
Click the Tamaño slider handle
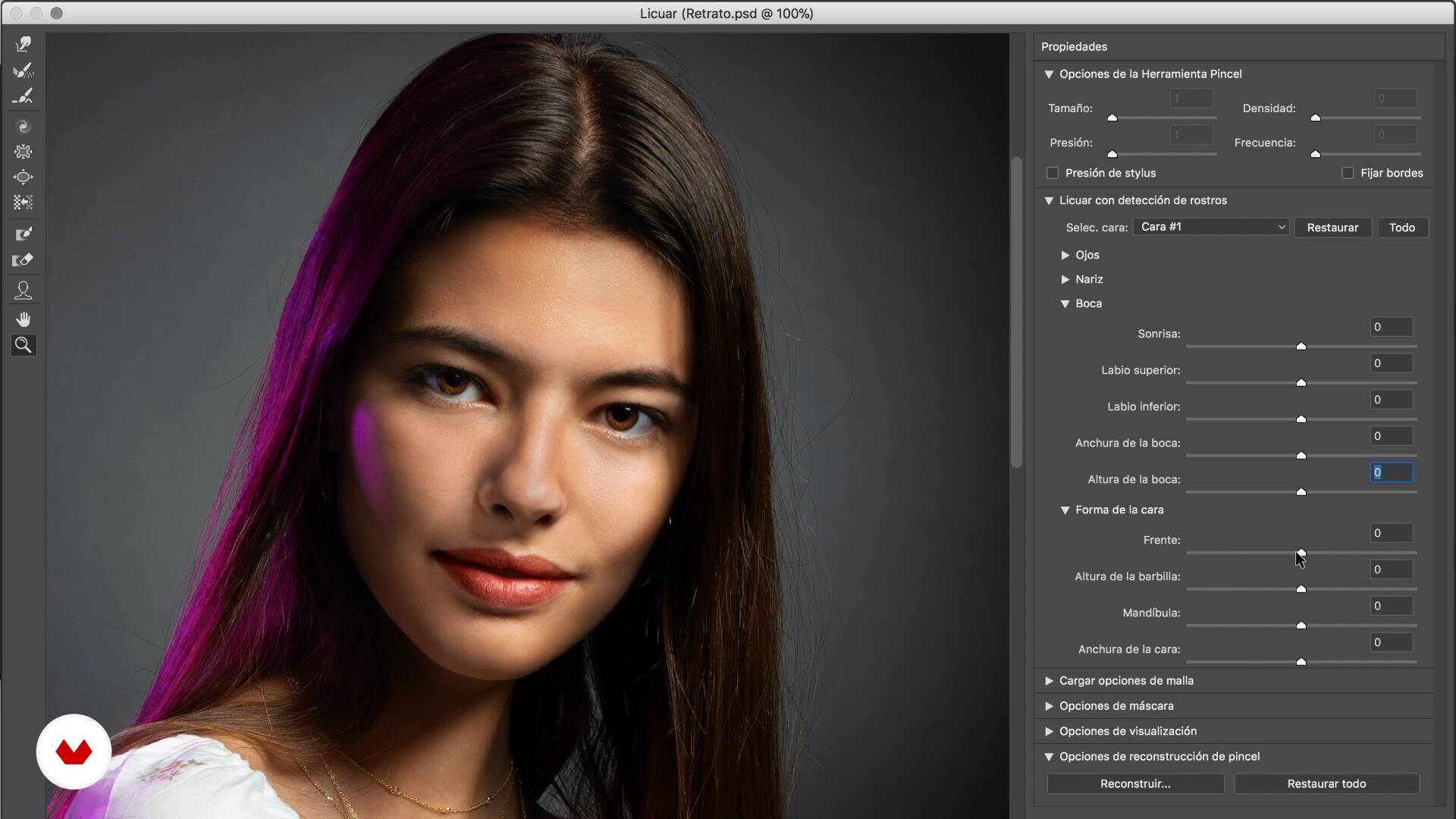(1112, 118)
